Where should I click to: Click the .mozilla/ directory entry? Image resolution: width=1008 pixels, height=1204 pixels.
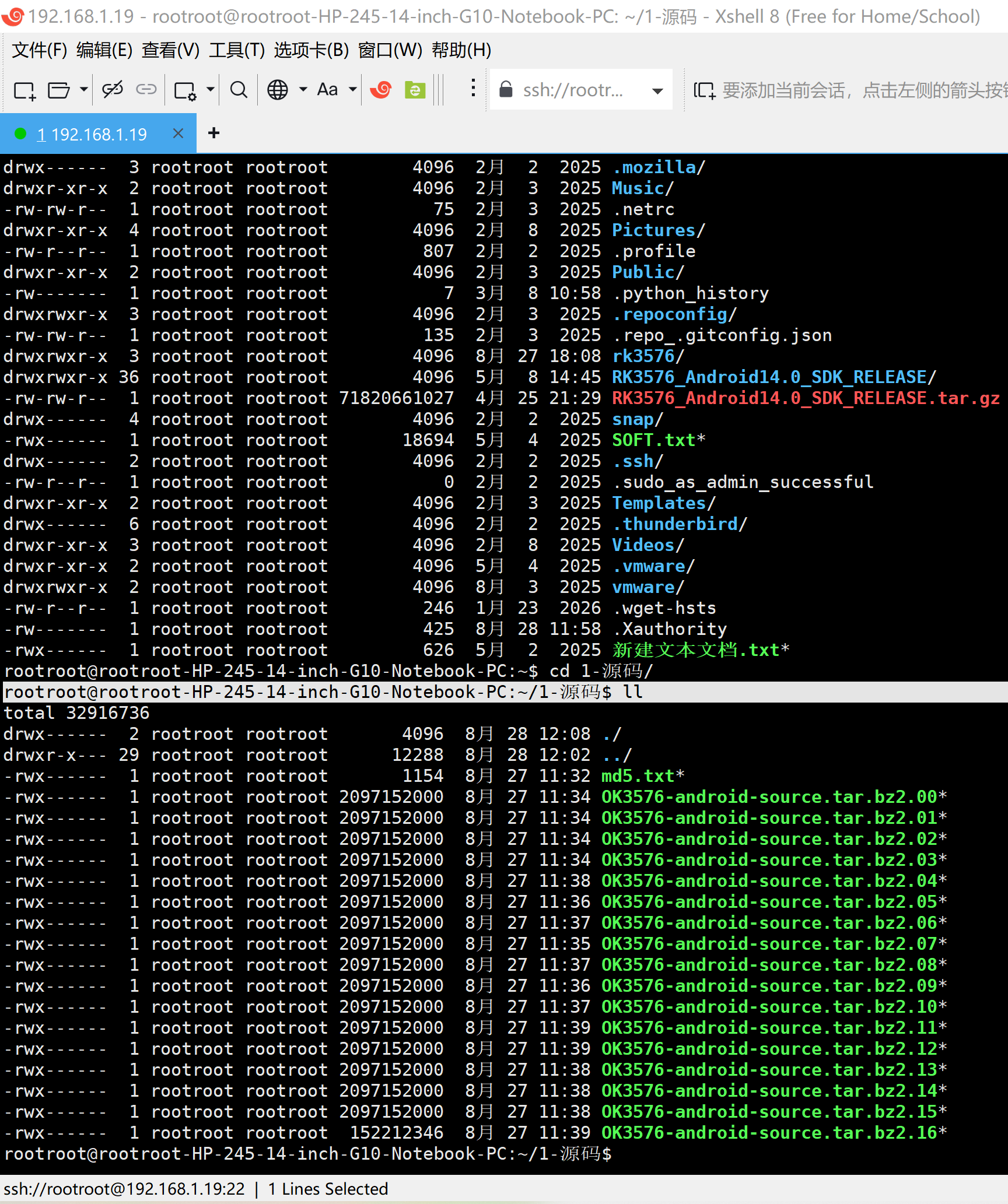659,167
